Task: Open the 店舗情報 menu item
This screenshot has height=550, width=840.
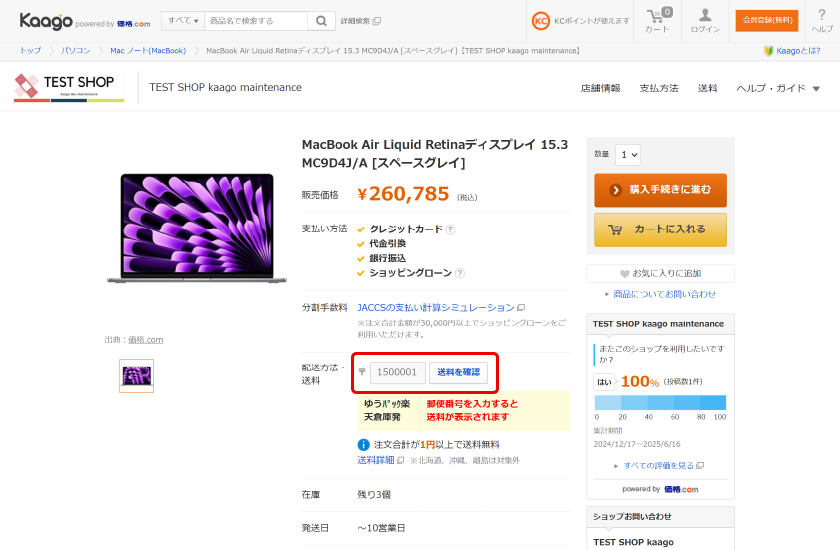Action: pyautogui.click(x=601, y=88)
